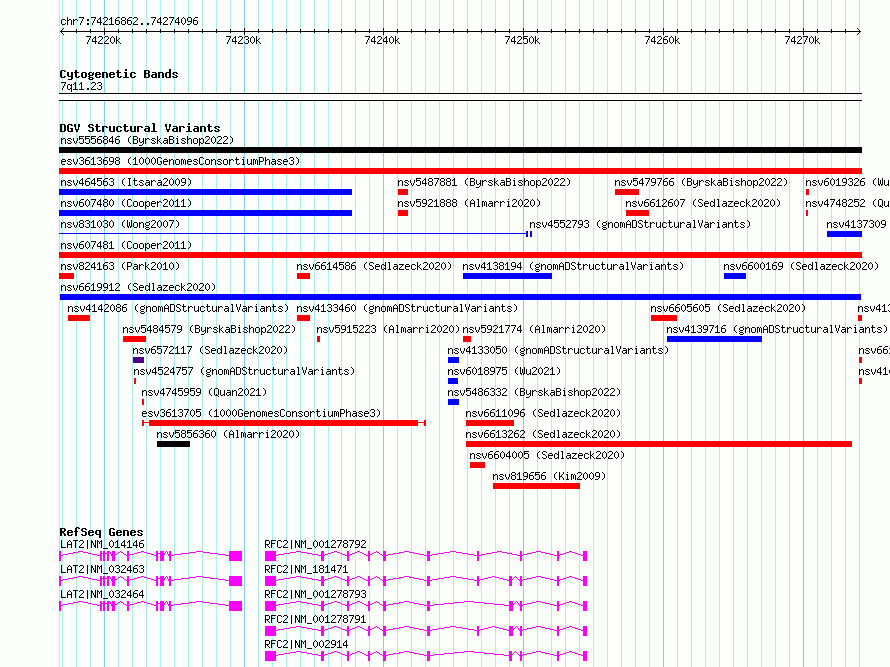Click the RFC2|NM_001278792 gene label

tap(316, 544)
